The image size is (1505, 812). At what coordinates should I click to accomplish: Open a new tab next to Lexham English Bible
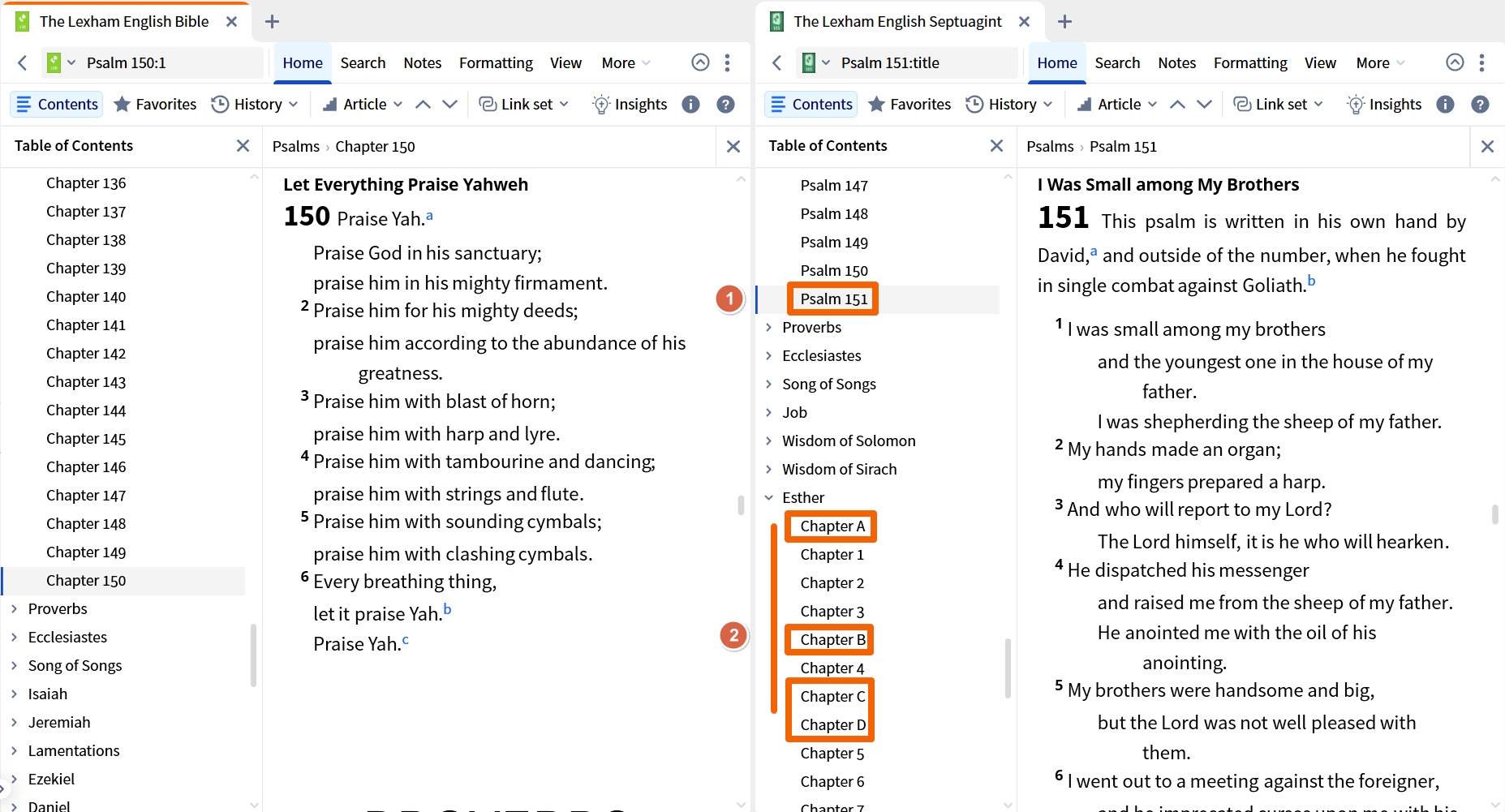click(273, 22)
